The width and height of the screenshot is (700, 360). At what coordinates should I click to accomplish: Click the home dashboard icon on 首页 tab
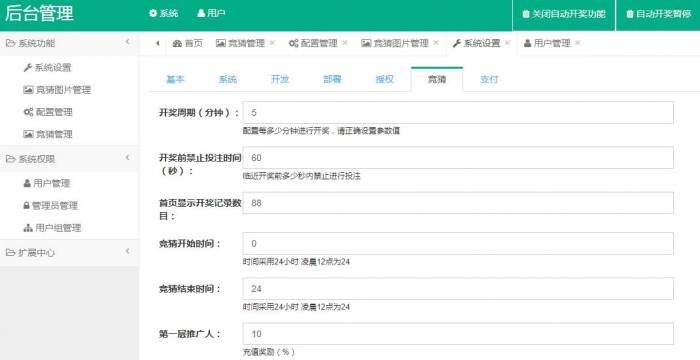177,43
